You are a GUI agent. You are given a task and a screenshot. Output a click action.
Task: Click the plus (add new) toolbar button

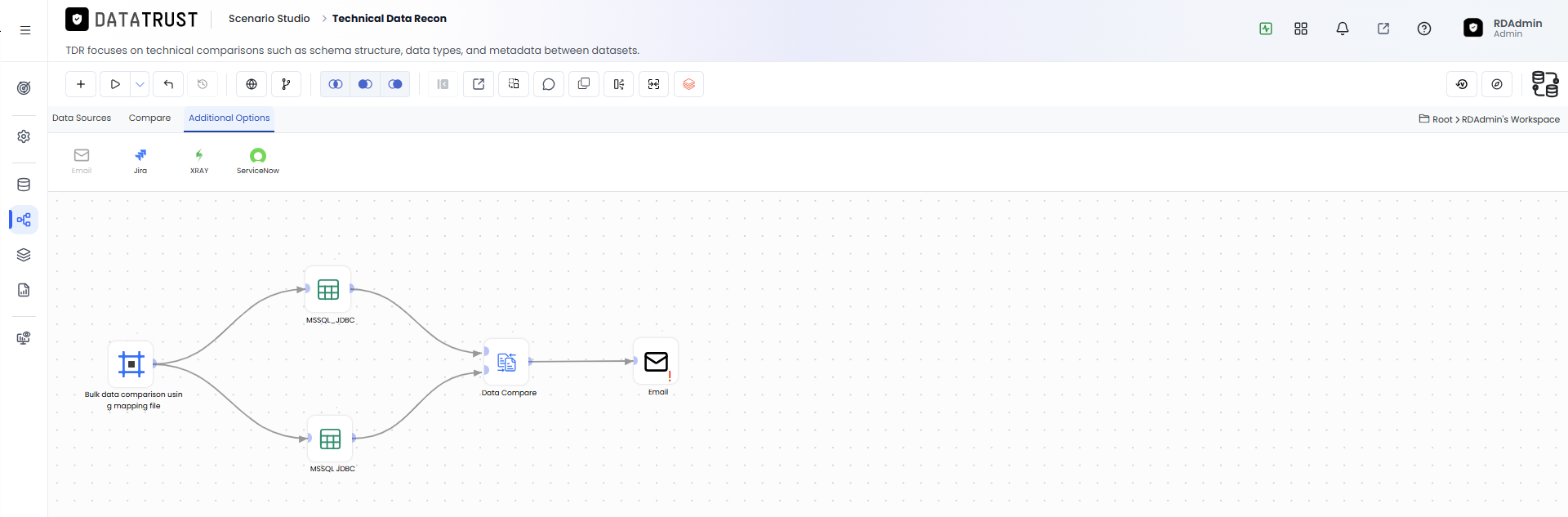(x=81, y=84)
